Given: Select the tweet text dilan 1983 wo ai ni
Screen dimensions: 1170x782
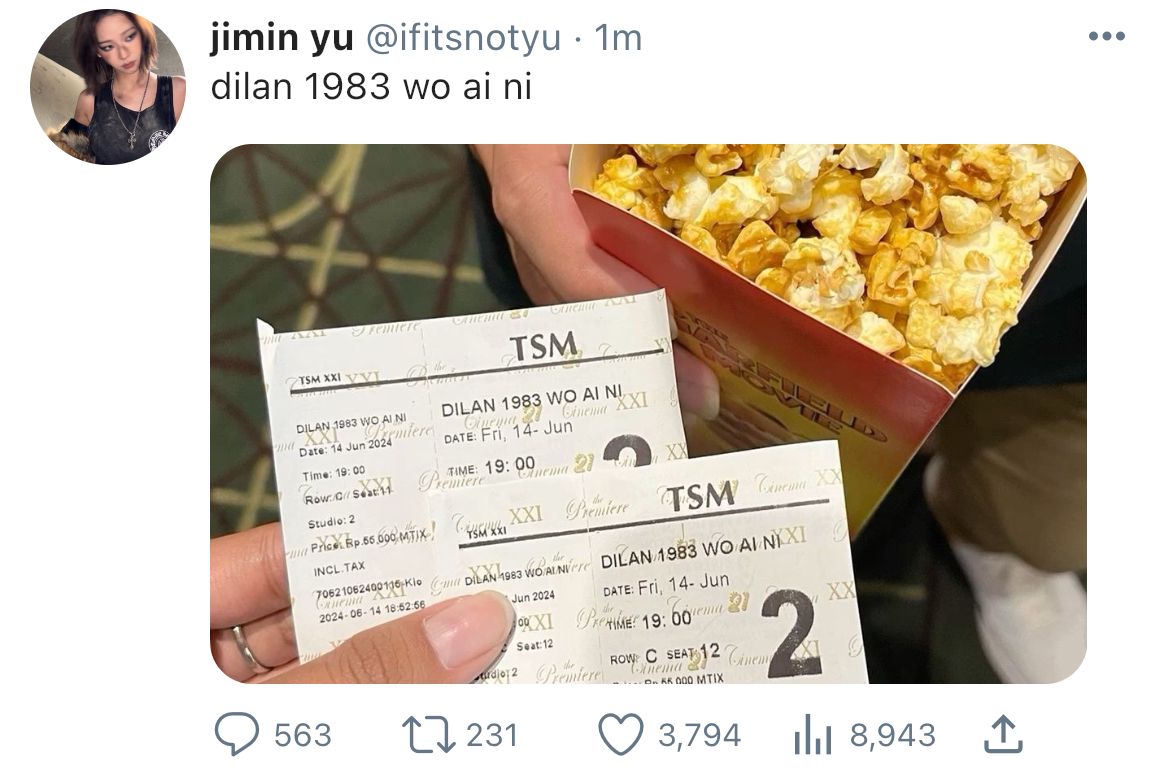Looking at the screenshot, I should tap(372, 87).
